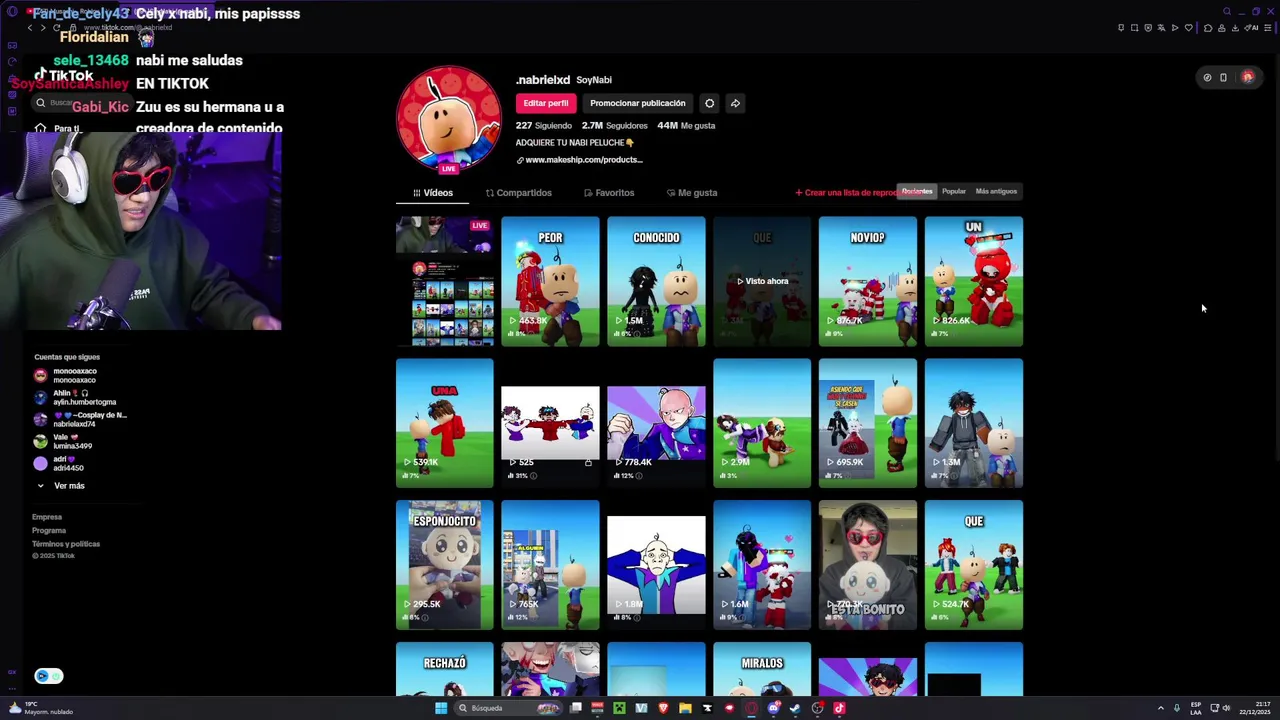1280x720 pixels.
Task: Open the video with 778.4K views
Action: tap(656, 423)
